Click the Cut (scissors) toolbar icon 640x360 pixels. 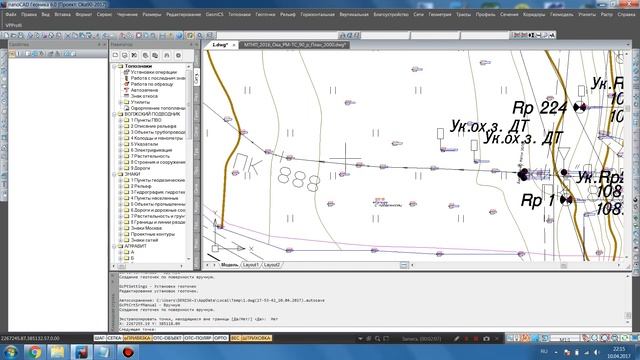[x=68, y=36]
